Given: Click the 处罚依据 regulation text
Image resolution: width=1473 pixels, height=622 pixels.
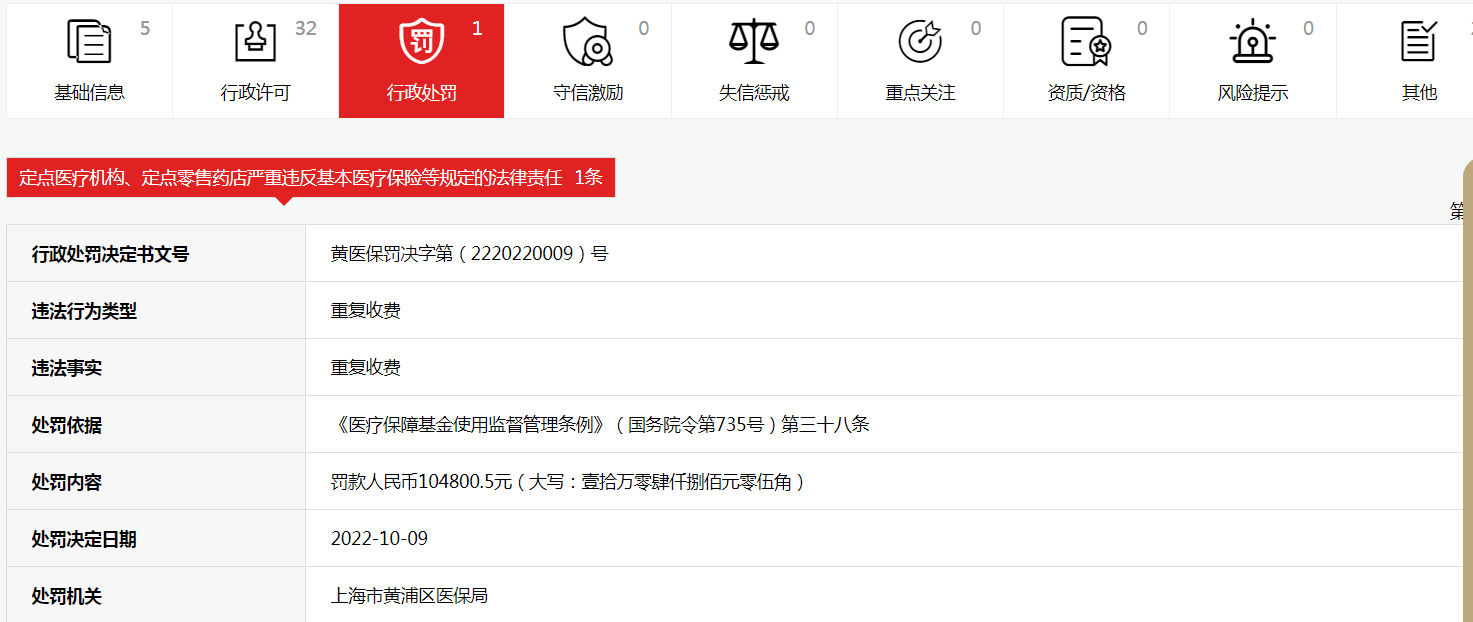Looking at the screenshot, I should pos(600,425).
